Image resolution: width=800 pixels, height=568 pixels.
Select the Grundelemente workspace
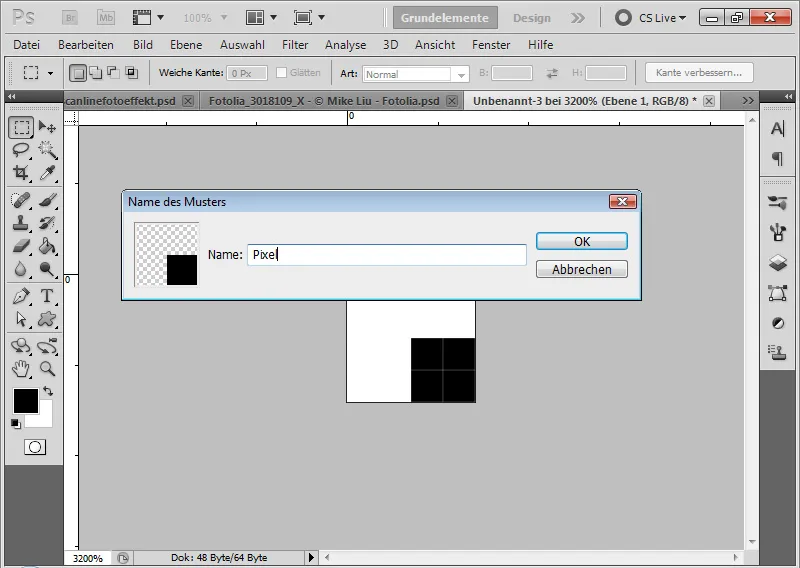(444, 18)
